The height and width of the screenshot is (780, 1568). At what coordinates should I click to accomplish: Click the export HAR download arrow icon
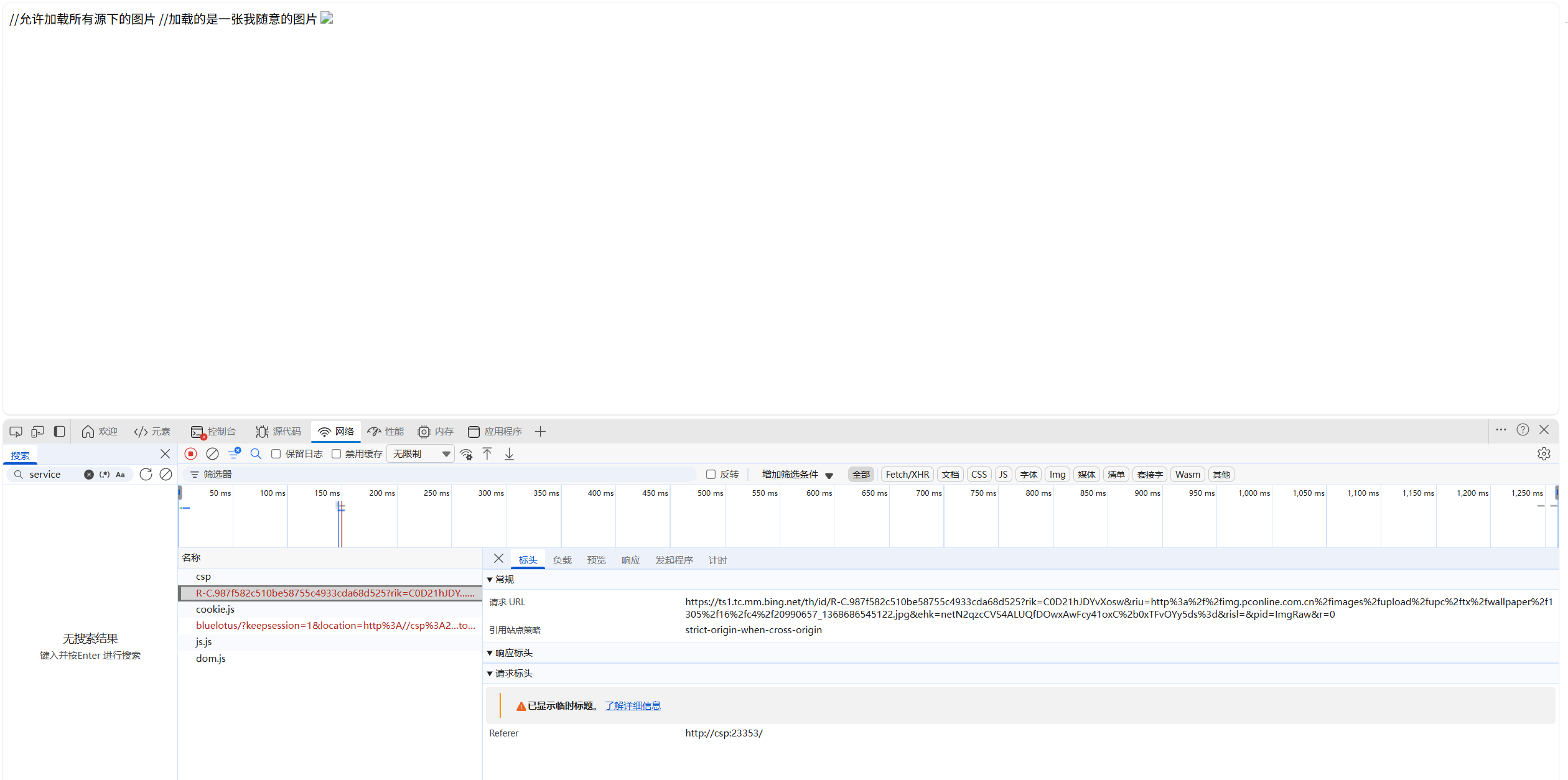tap(509, 454)
